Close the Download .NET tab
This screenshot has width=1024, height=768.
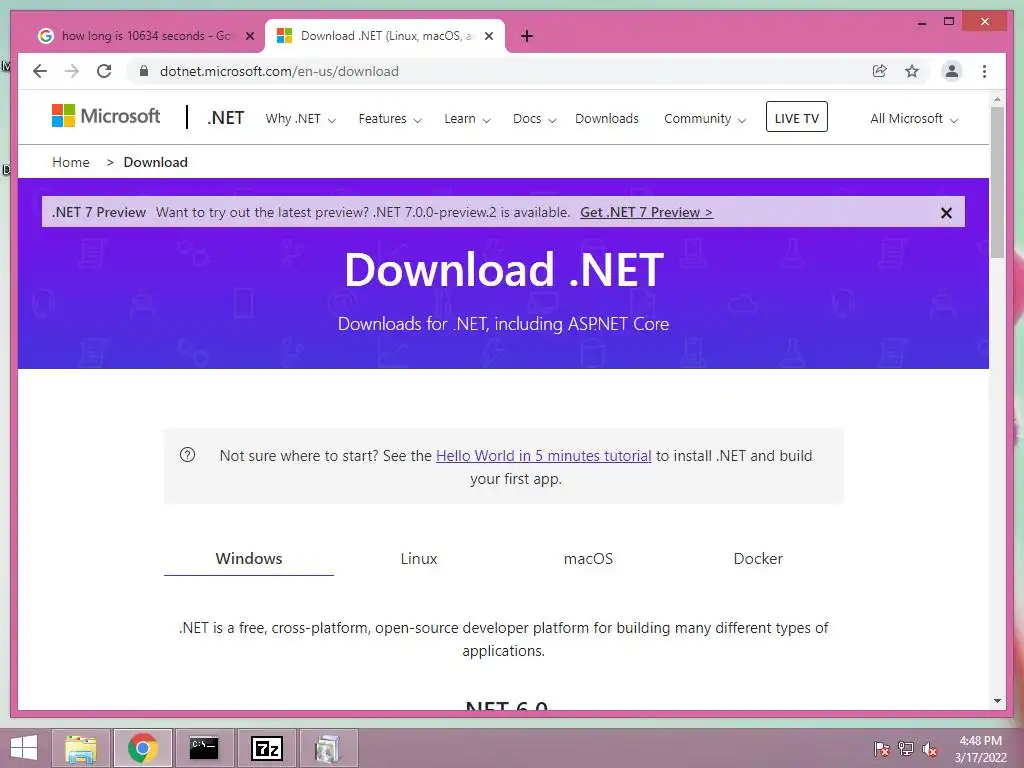488,36
